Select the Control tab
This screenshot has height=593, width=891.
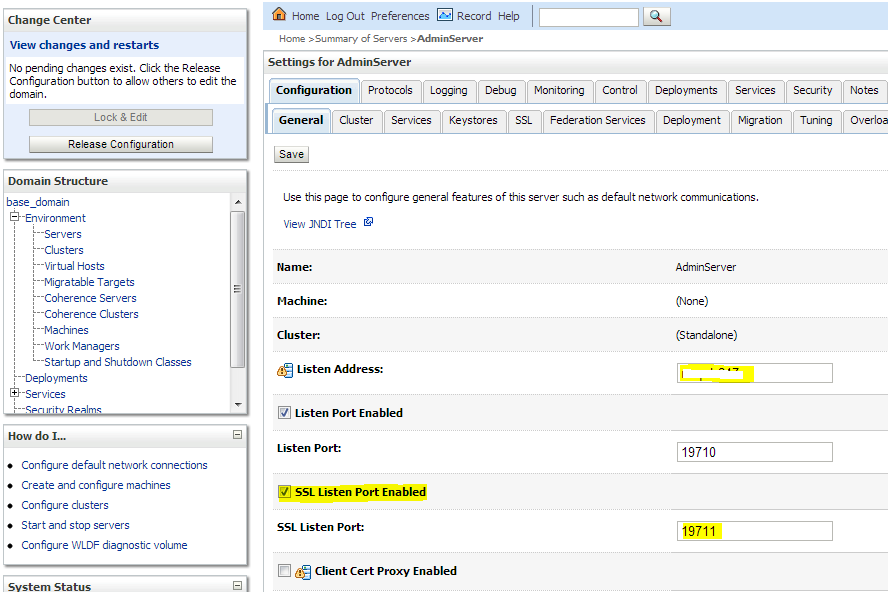point(620,90)
